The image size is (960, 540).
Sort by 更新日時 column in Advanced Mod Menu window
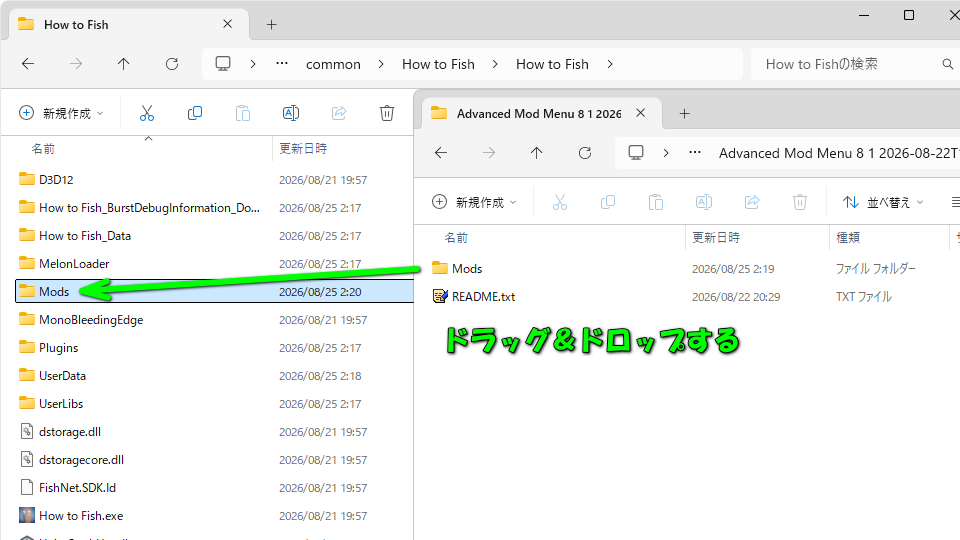coord(716,237)
